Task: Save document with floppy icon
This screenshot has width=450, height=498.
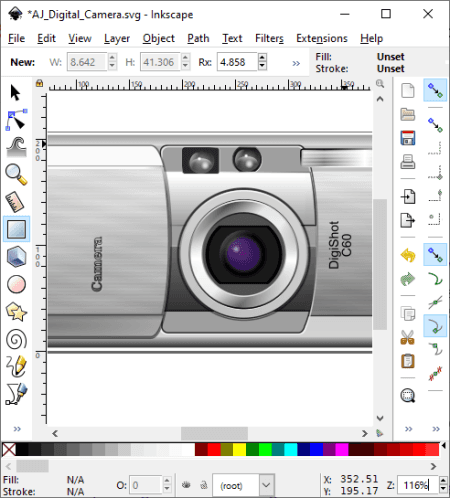Action: click(408, 138)
